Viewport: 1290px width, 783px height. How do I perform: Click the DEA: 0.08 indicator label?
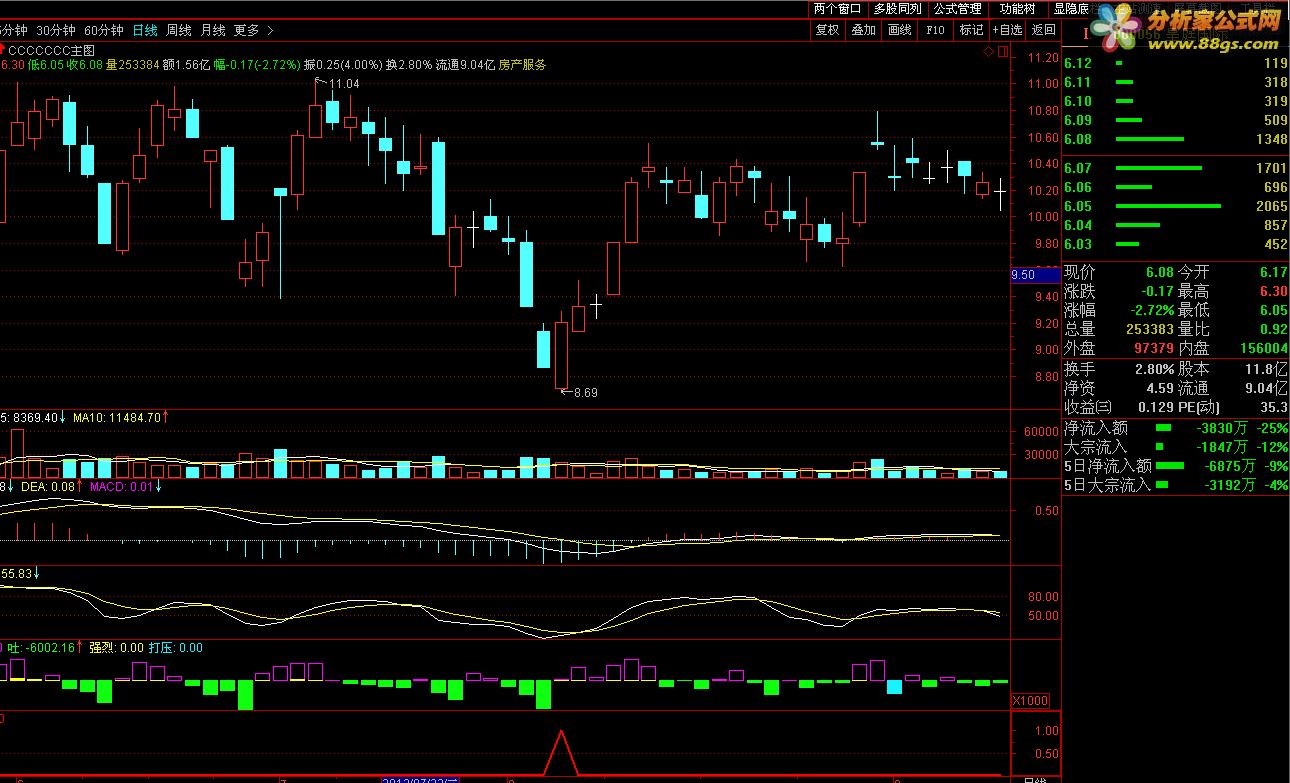50,487
